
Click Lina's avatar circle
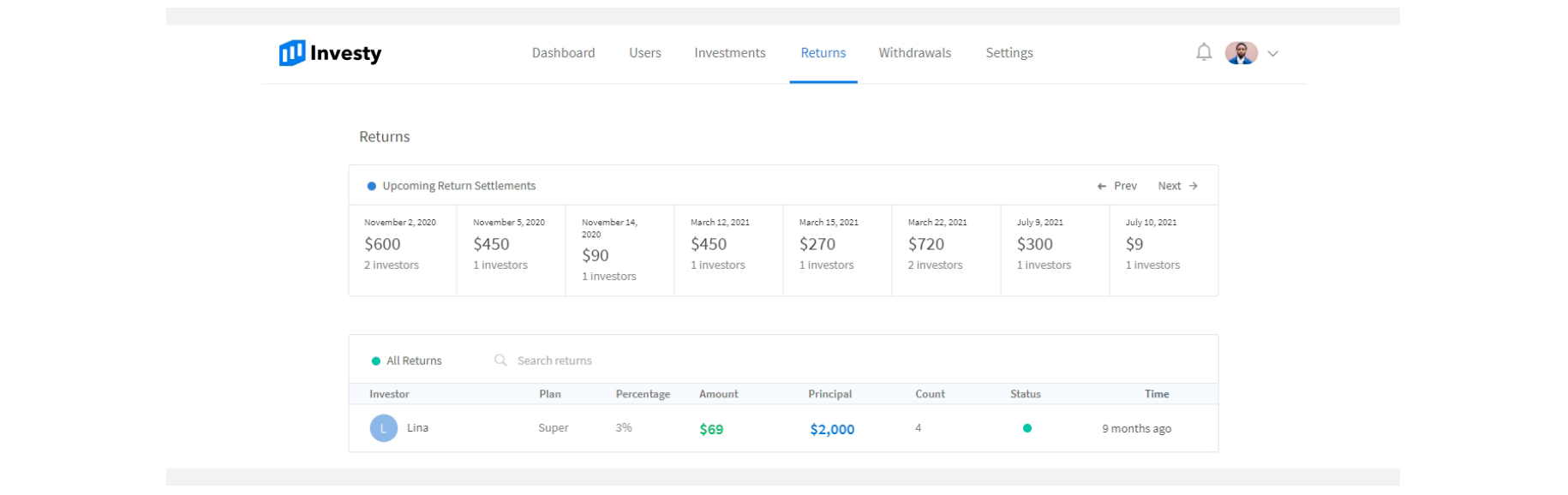click(383, 428)
